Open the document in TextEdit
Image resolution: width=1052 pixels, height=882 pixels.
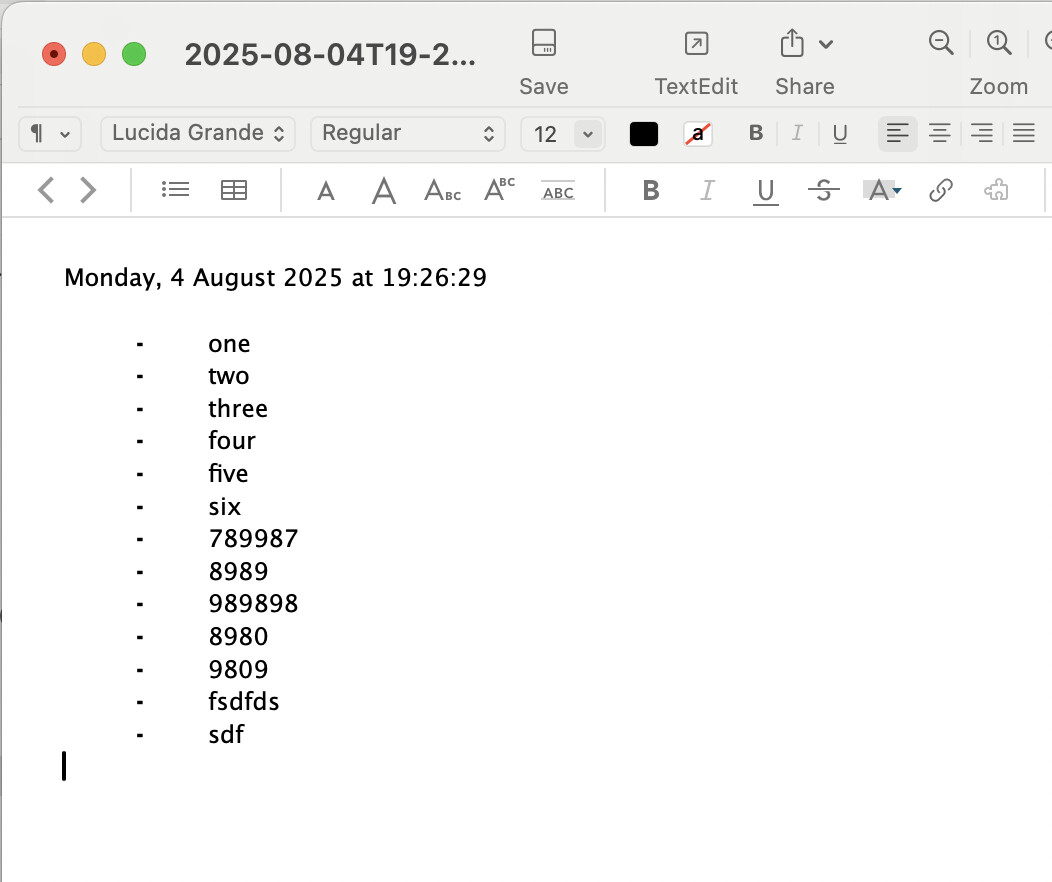coord(696,44)
